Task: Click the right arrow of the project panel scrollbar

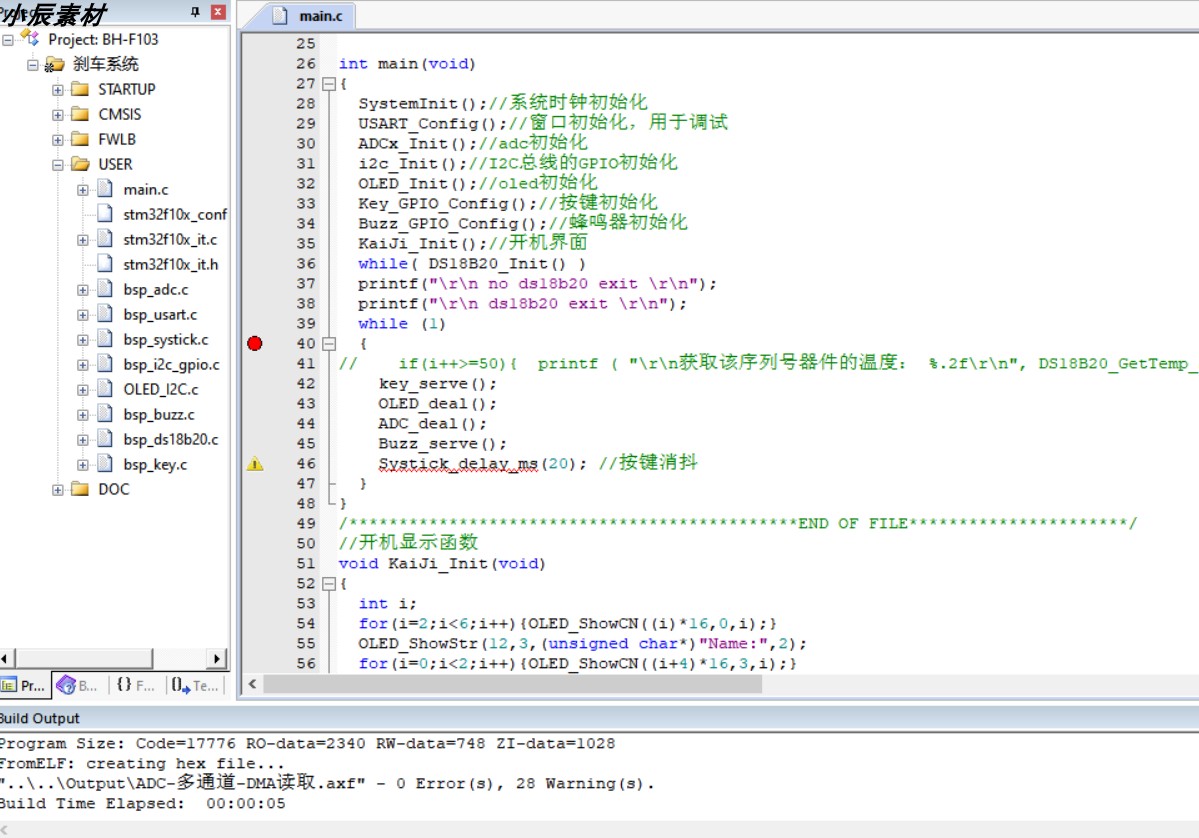Action: point(217,658)
